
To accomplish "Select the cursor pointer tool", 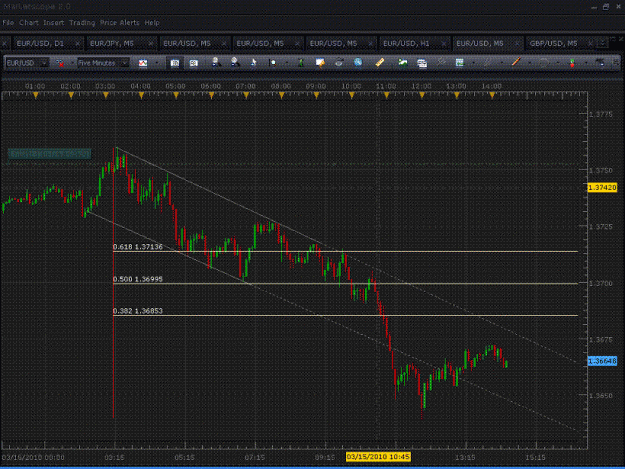I will pyautogui.click(x=254, y=63).
